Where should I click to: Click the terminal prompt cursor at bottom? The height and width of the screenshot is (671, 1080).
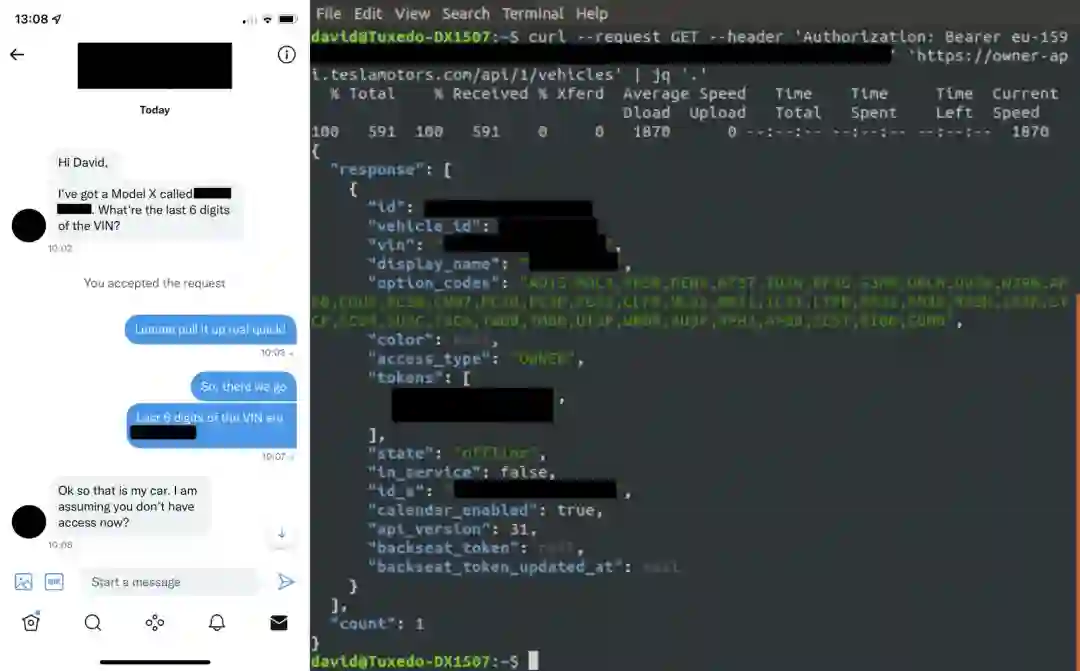(x=533, y=661)
